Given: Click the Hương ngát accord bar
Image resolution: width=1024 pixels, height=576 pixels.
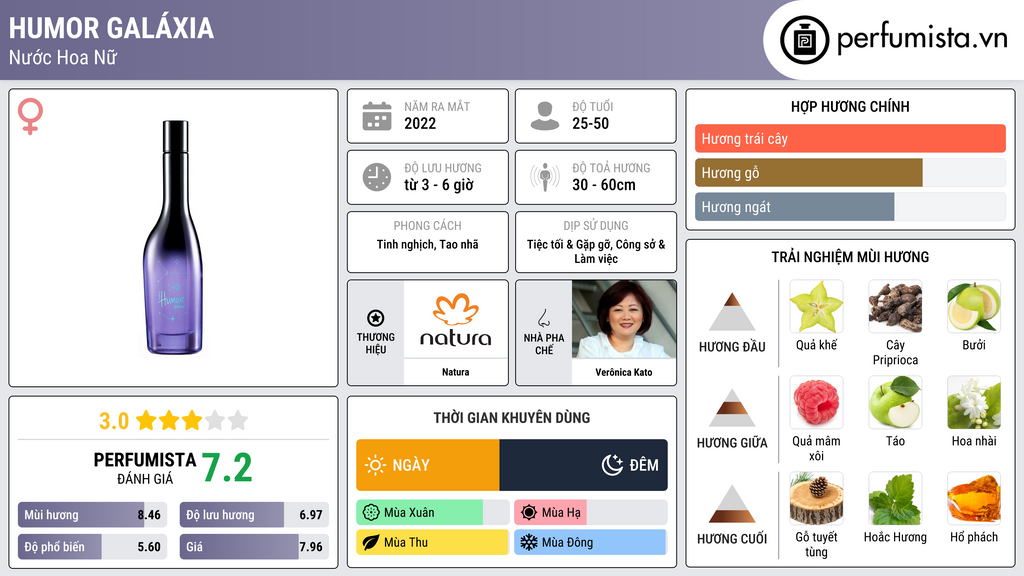Looking at the screenshot, I should [850, 206].
